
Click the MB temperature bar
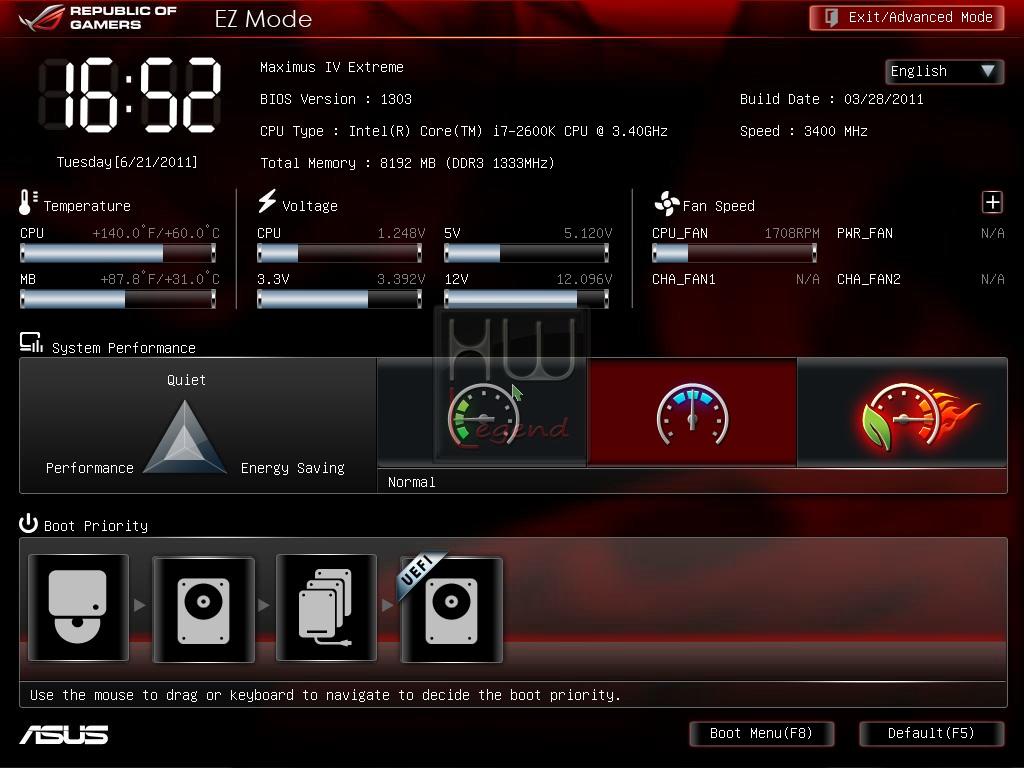118,299
